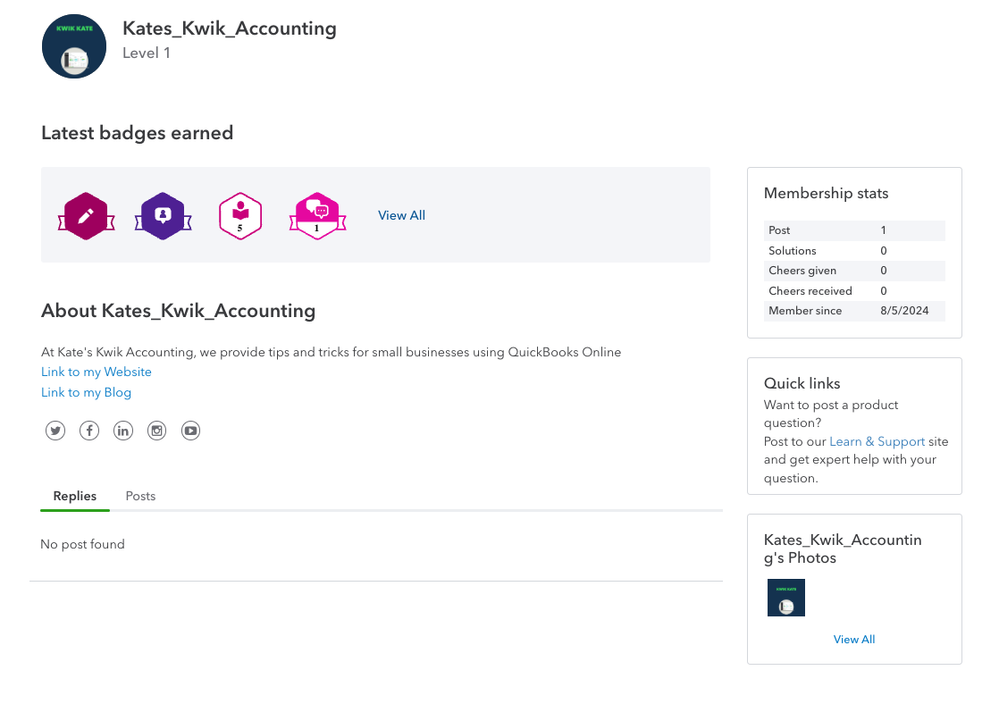View All of Kates_Kwik_Accounting's Photos
This screenshot has width=999, height=711.
[854, 639]
